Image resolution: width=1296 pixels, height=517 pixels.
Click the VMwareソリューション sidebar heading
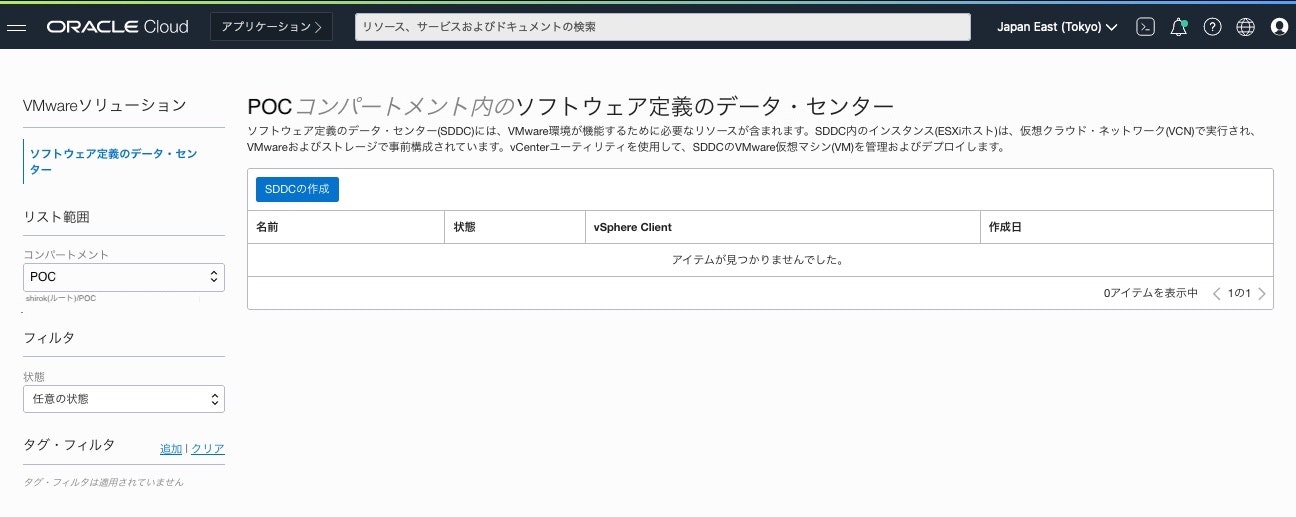coord(105,105)
